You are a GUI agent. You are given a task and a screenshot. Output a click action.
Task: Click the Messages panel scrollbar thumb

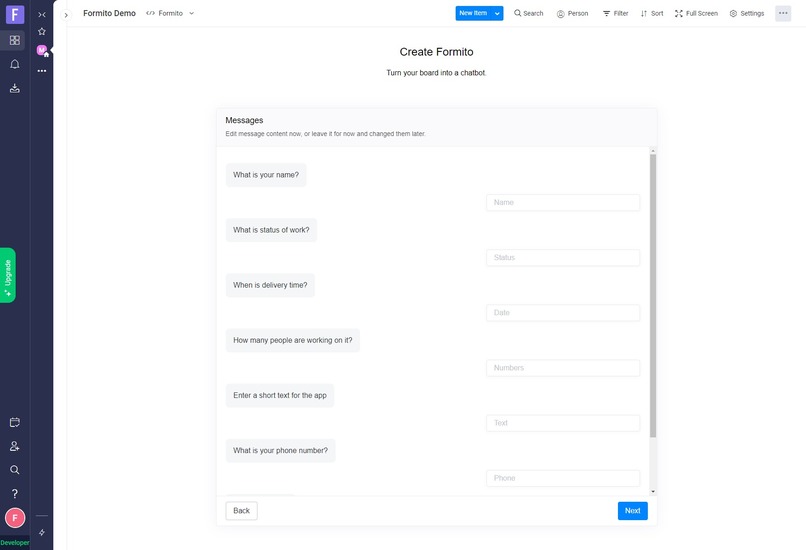tap(653, 296)
